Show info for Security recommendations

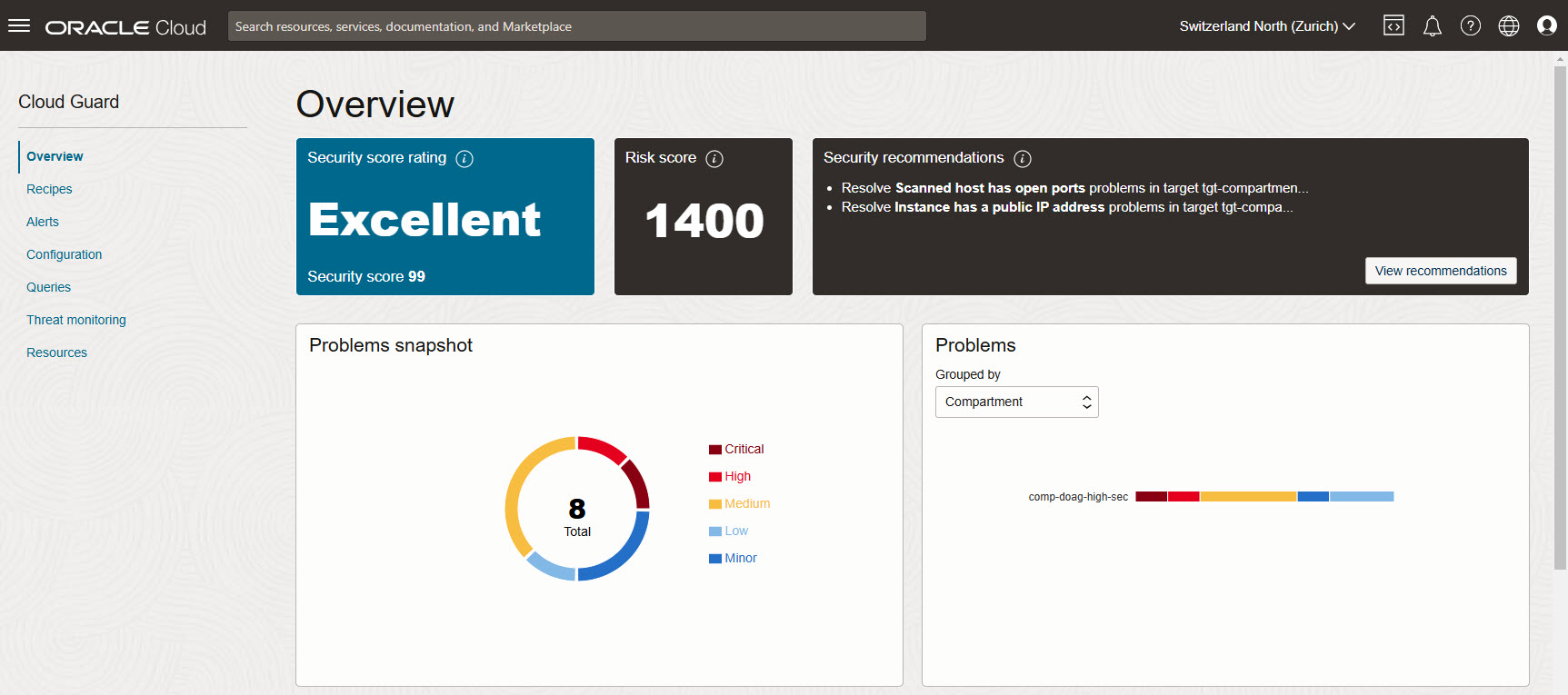(1023, 159)
